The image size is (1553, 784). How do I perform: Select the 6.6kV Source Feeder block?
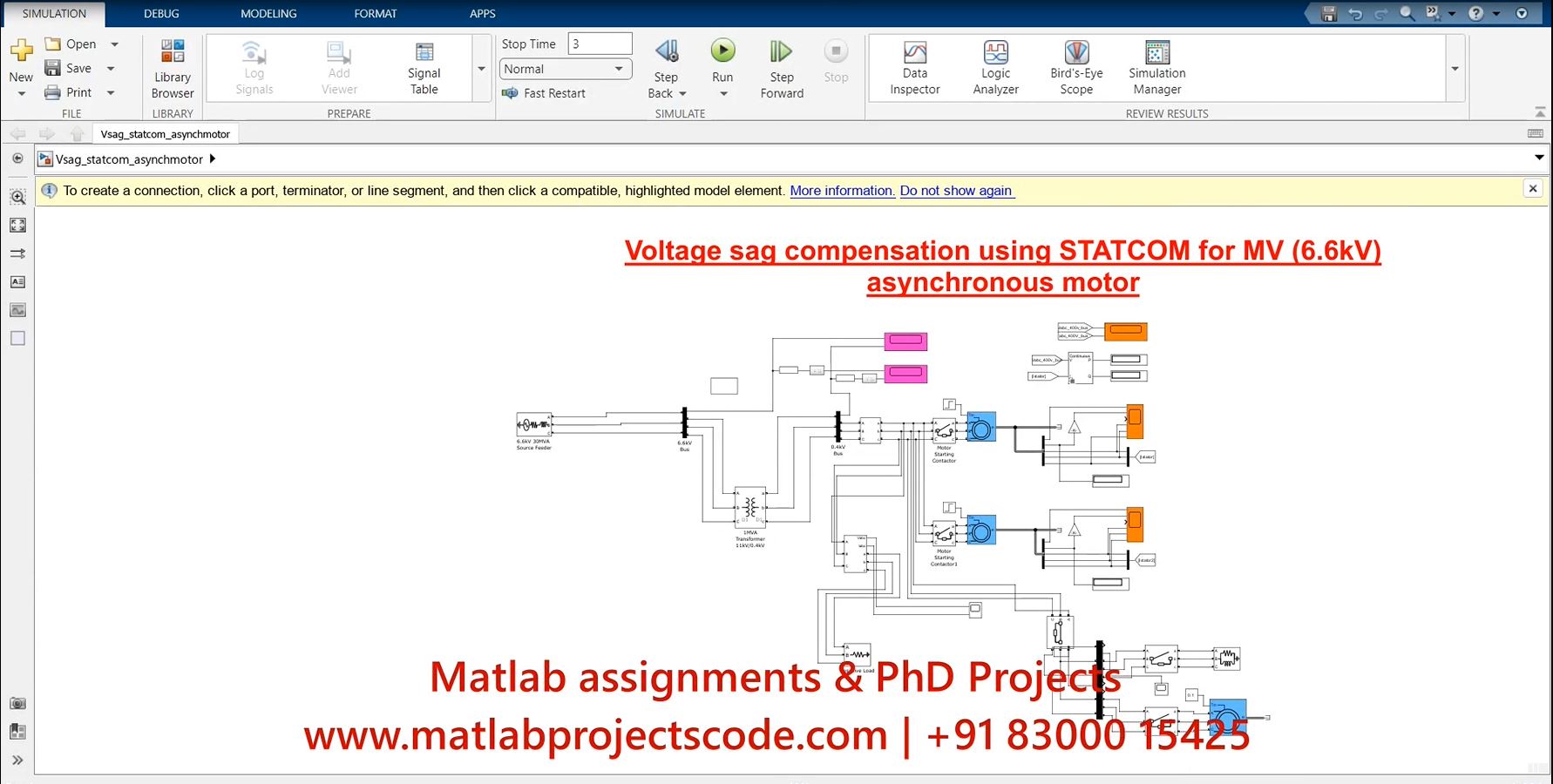[x=533, y=424]
